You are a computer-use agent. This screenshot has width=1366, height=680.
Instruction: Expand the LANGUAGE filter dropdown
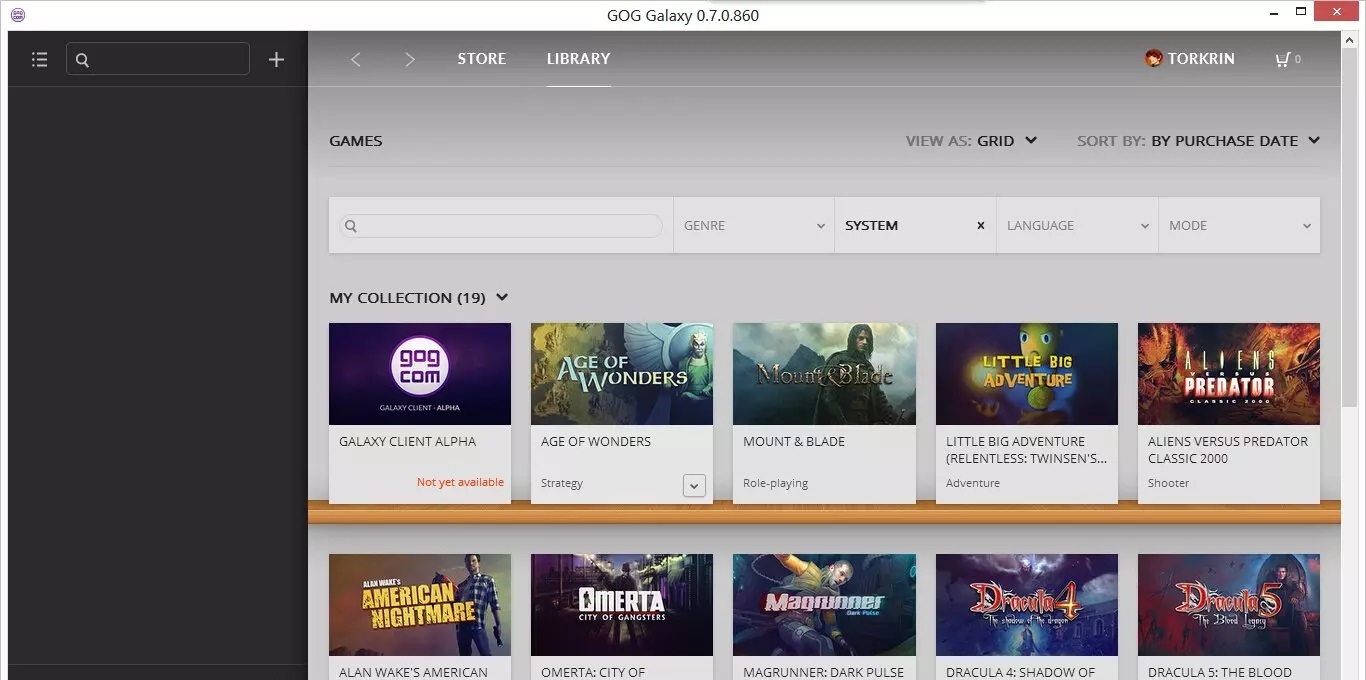pos(1077,225)
